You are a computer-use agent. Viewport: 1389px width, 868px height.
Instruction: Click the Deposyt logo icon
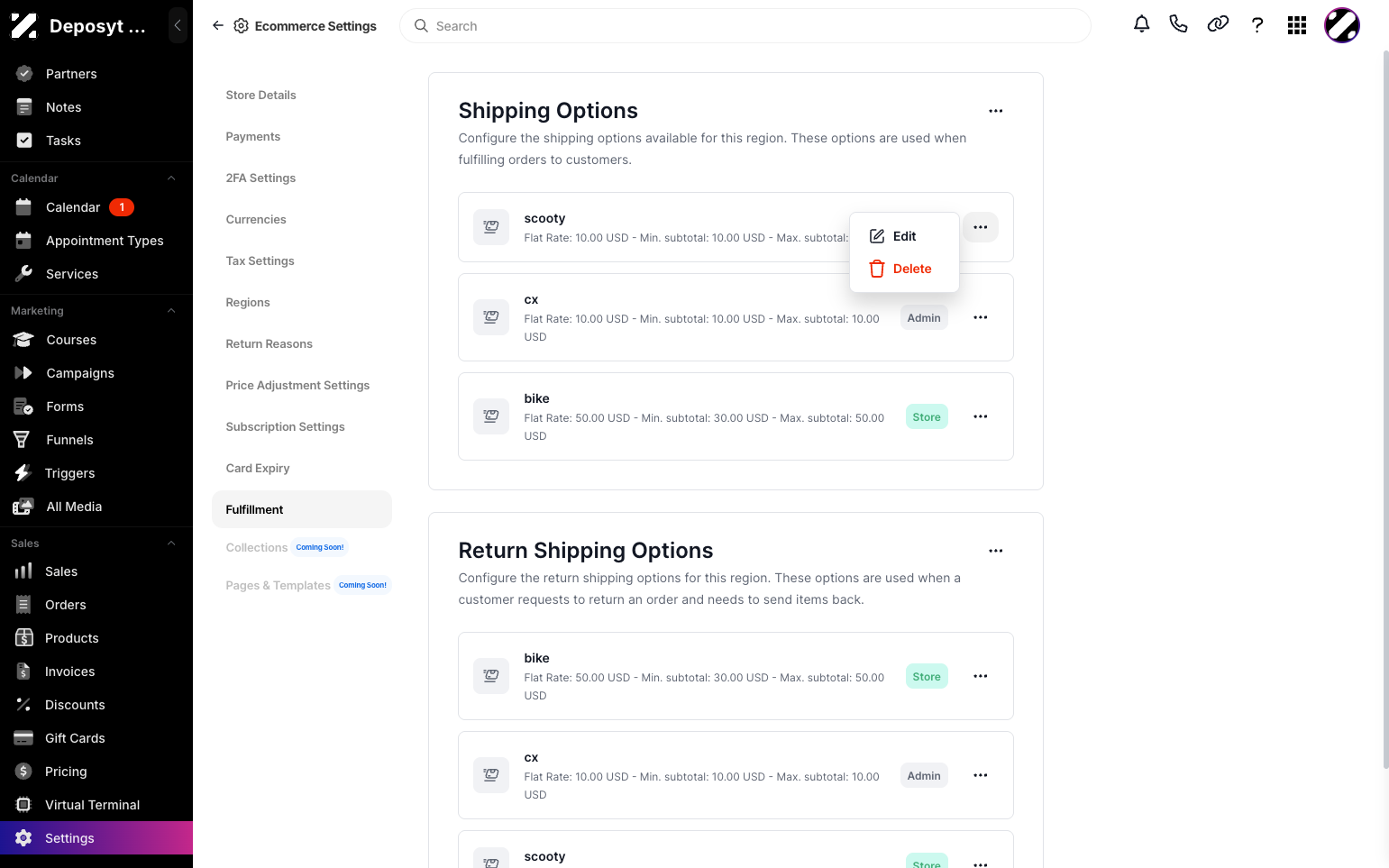coord(24,26)
